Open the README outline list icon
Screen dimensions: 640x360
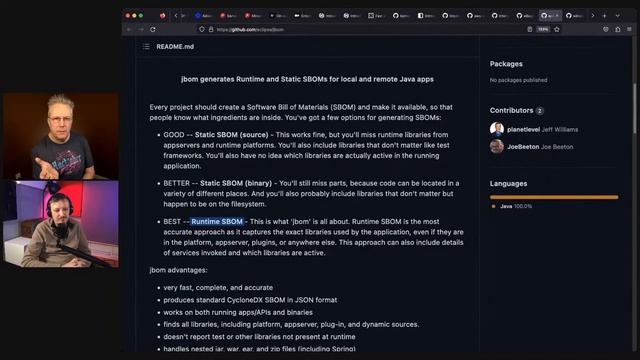146,47
